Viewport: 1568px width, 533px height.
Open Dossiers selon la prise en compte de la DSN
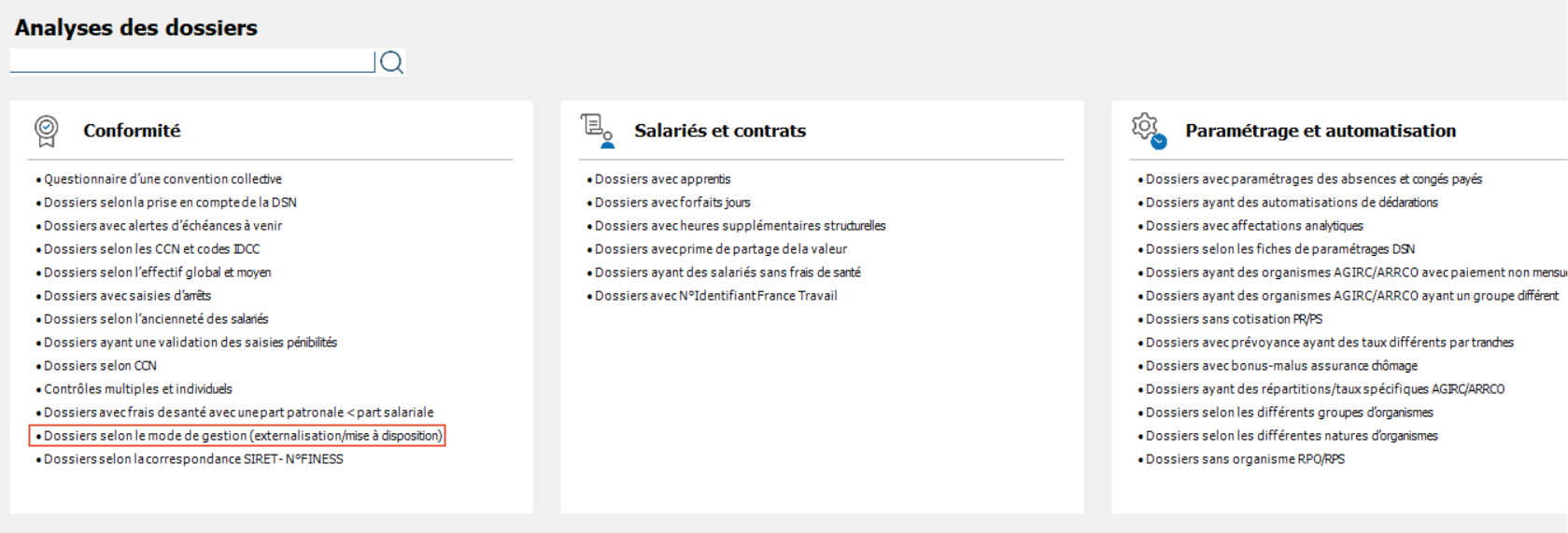[170, 203]
